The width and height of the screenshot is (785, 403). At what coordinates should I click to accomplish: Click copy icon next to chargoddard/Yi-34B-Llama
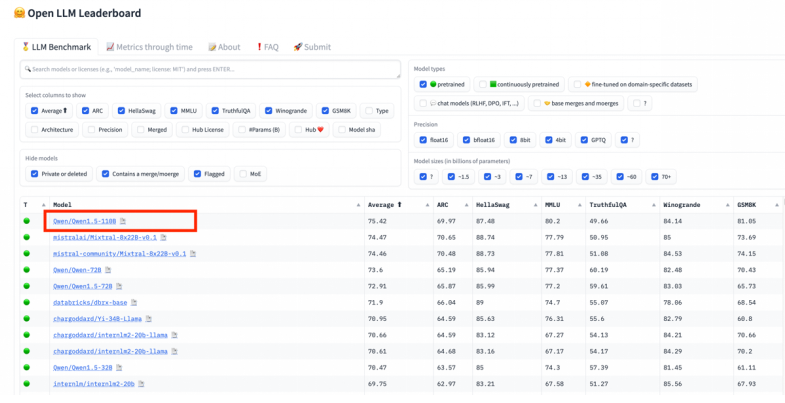(149, 319)
